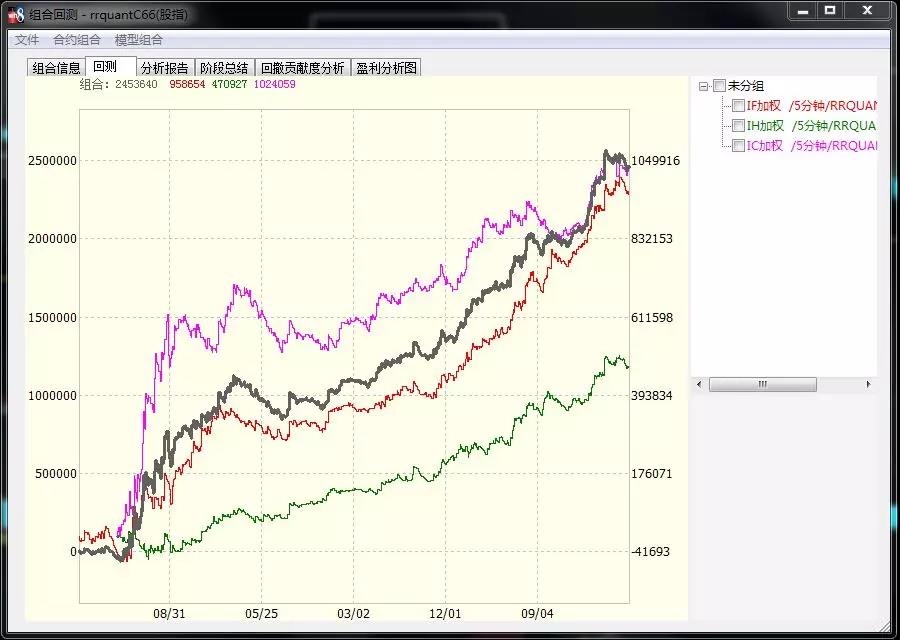The height and width of the screenshot is (640, 900).
Task: Check the IH加权 contract checkbox
Action: (x=738, y=125)
